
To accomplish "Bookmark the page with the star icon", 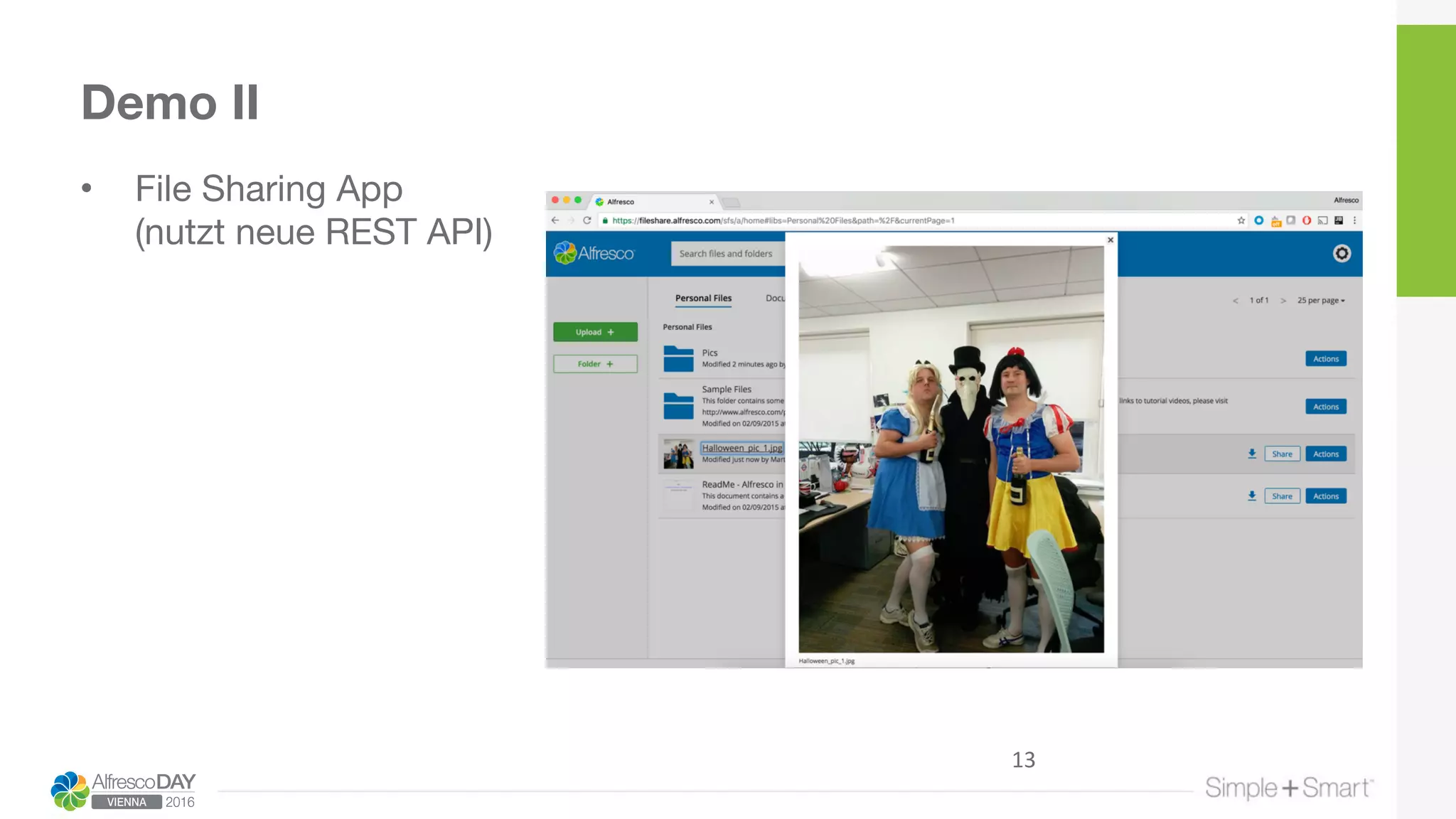I will pos(1241,220).
